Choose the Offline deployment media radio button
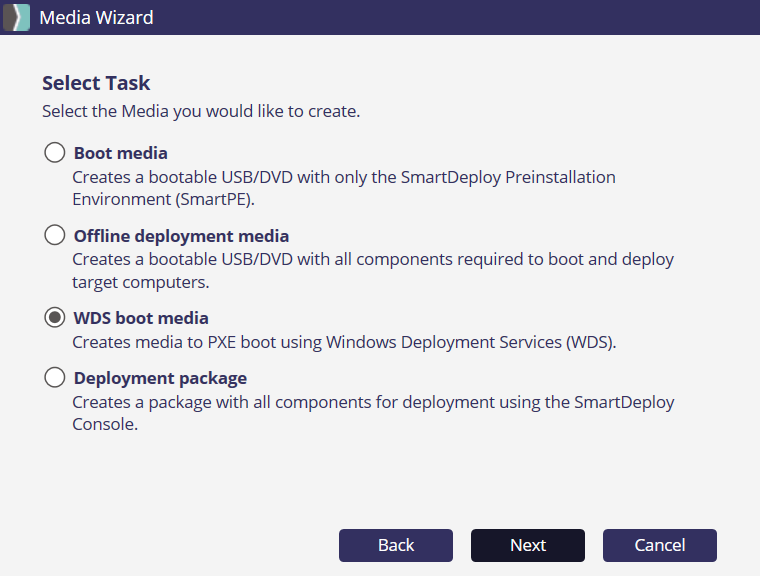Viewport: 760px width, 576px height. coord(54,236)
